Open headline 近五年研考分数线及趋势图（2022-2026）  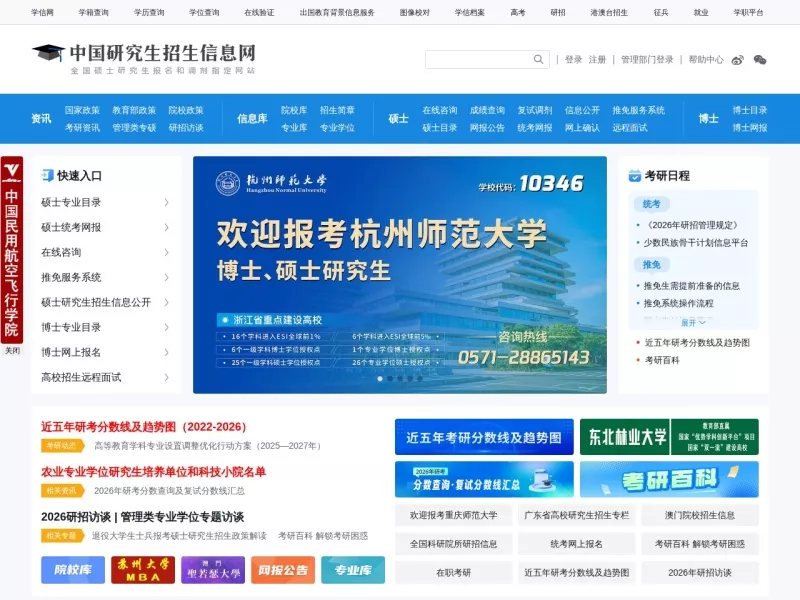click(144, 427)
